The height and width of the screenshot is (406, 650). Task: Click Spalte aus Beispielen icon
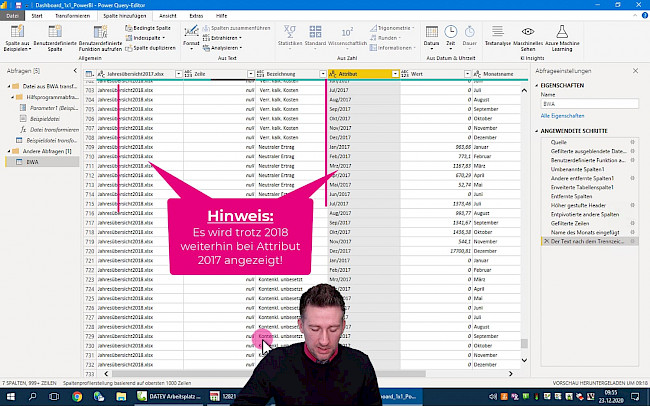(16, 34)
